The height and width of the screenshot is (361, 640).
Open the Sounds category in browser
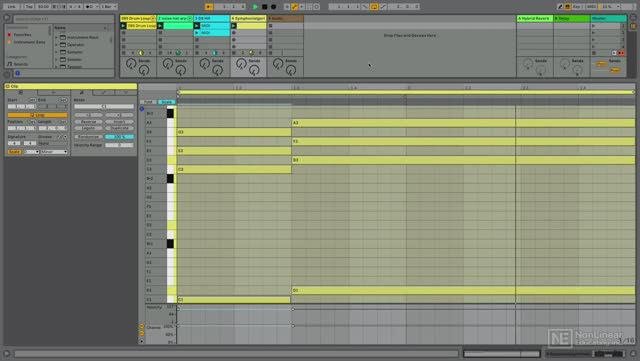[x=20, y=64]
